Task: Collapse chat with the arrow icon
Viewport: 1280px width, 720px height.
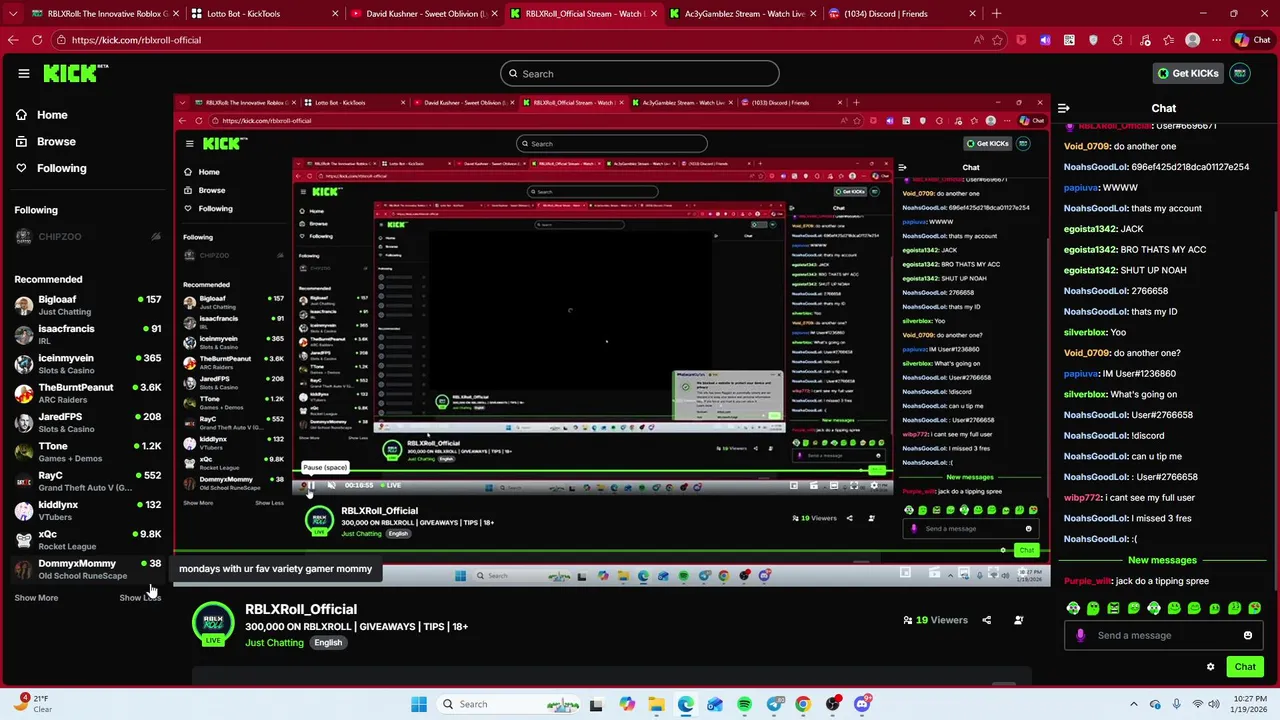Action: click(1064, 108)
